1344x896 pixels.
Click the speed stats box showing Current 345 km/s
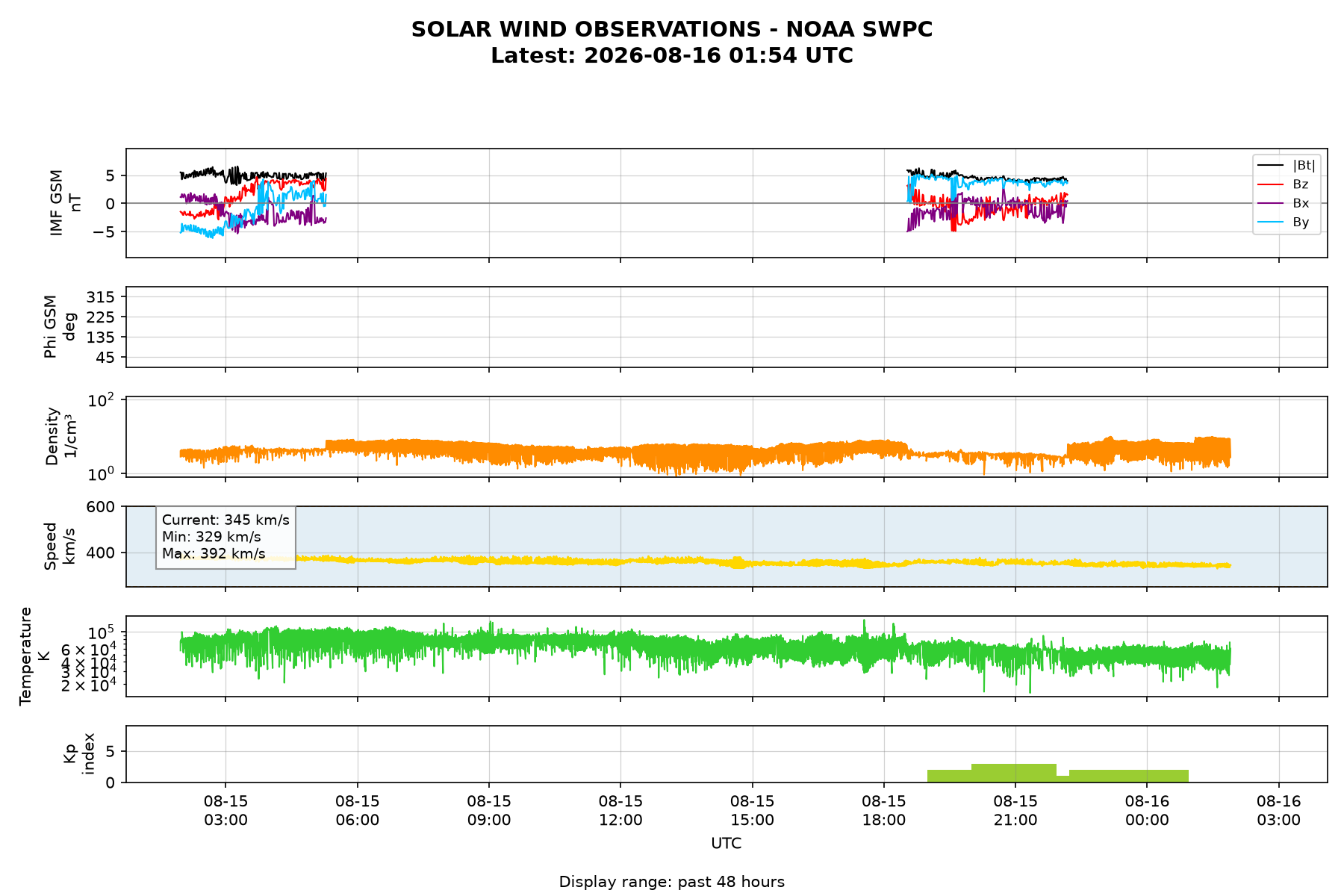(x=225, y=537)
